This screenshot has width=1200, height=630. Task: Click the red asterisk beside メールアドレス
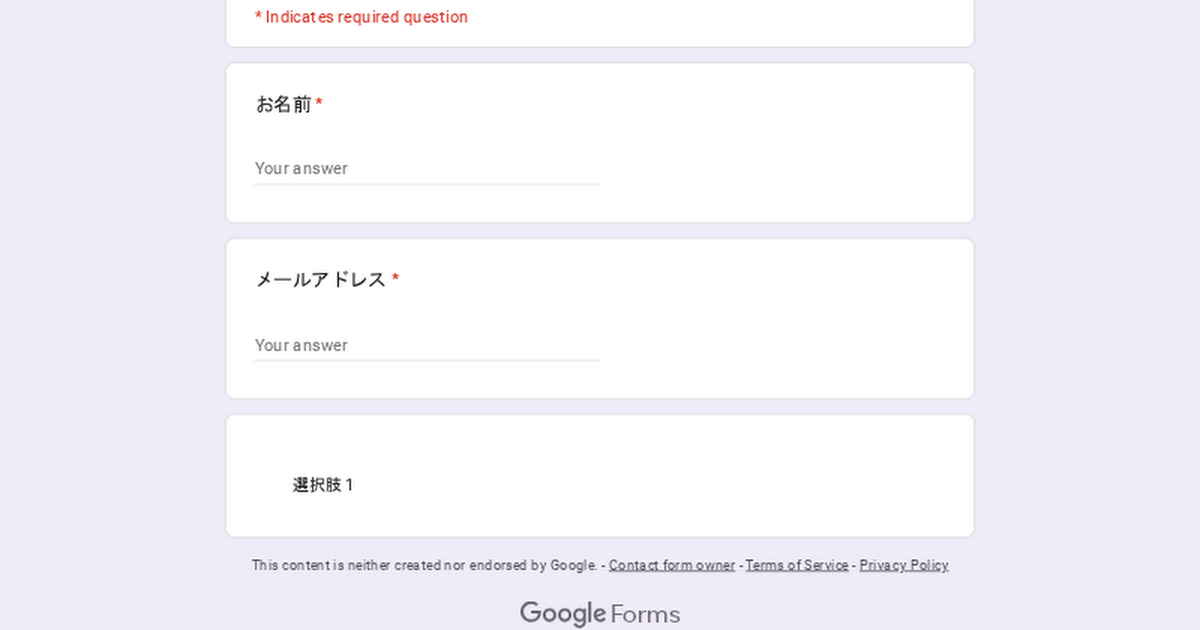pyautogui.click(x=395, y=279)
